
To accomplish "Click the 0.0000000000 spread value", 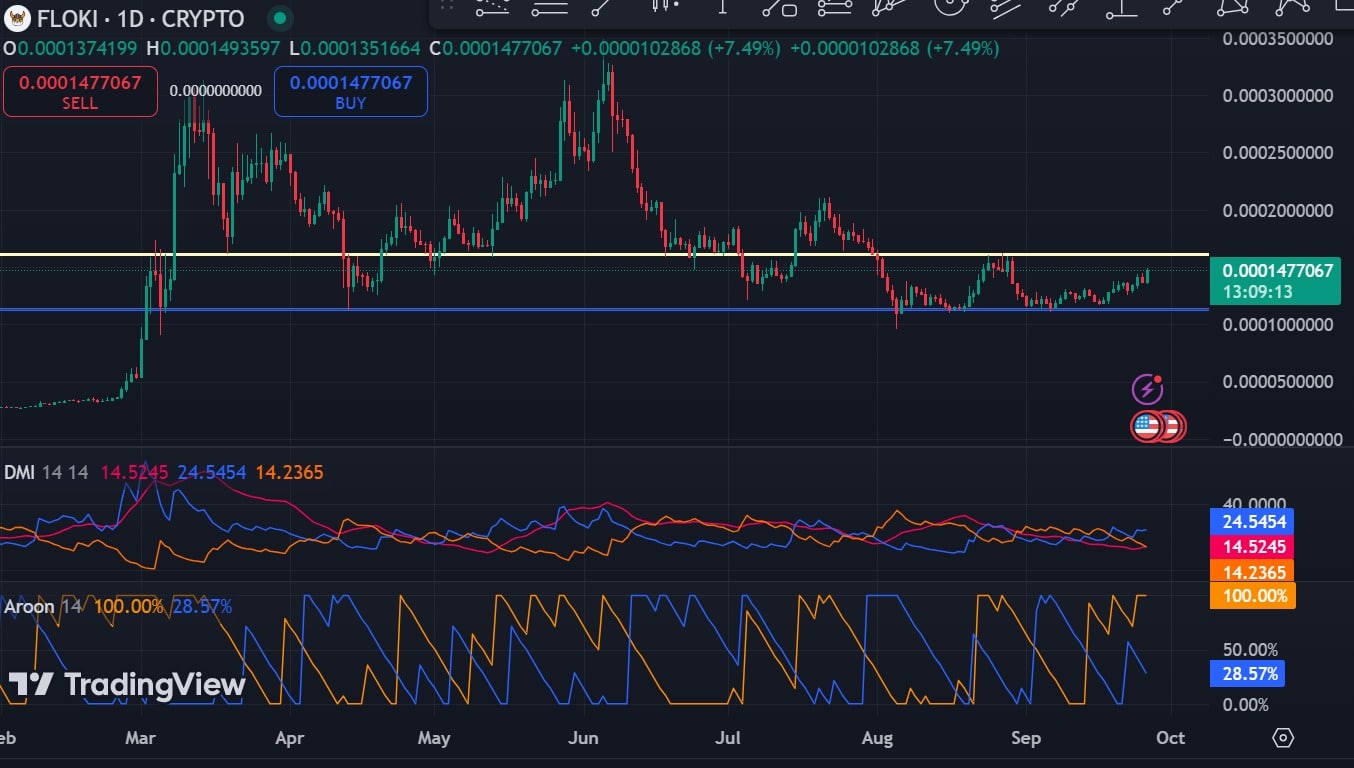I will click(x=216, y=91).
